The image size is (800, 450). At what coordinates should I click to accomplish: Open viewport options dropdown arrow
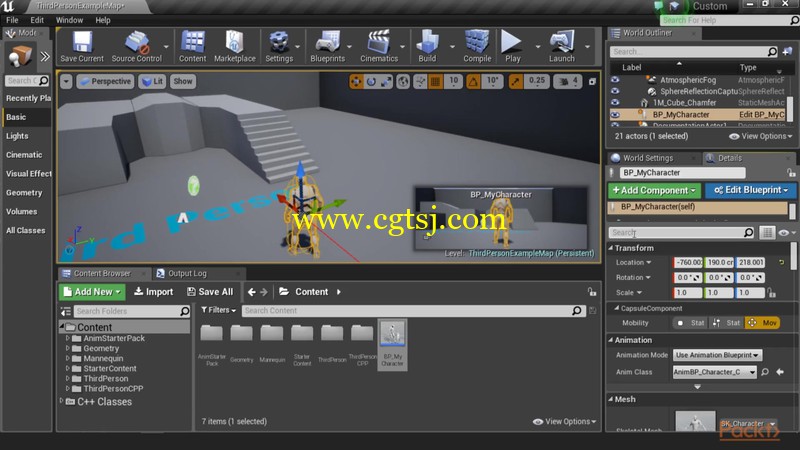pyautogui.click(x=66, y=81)
